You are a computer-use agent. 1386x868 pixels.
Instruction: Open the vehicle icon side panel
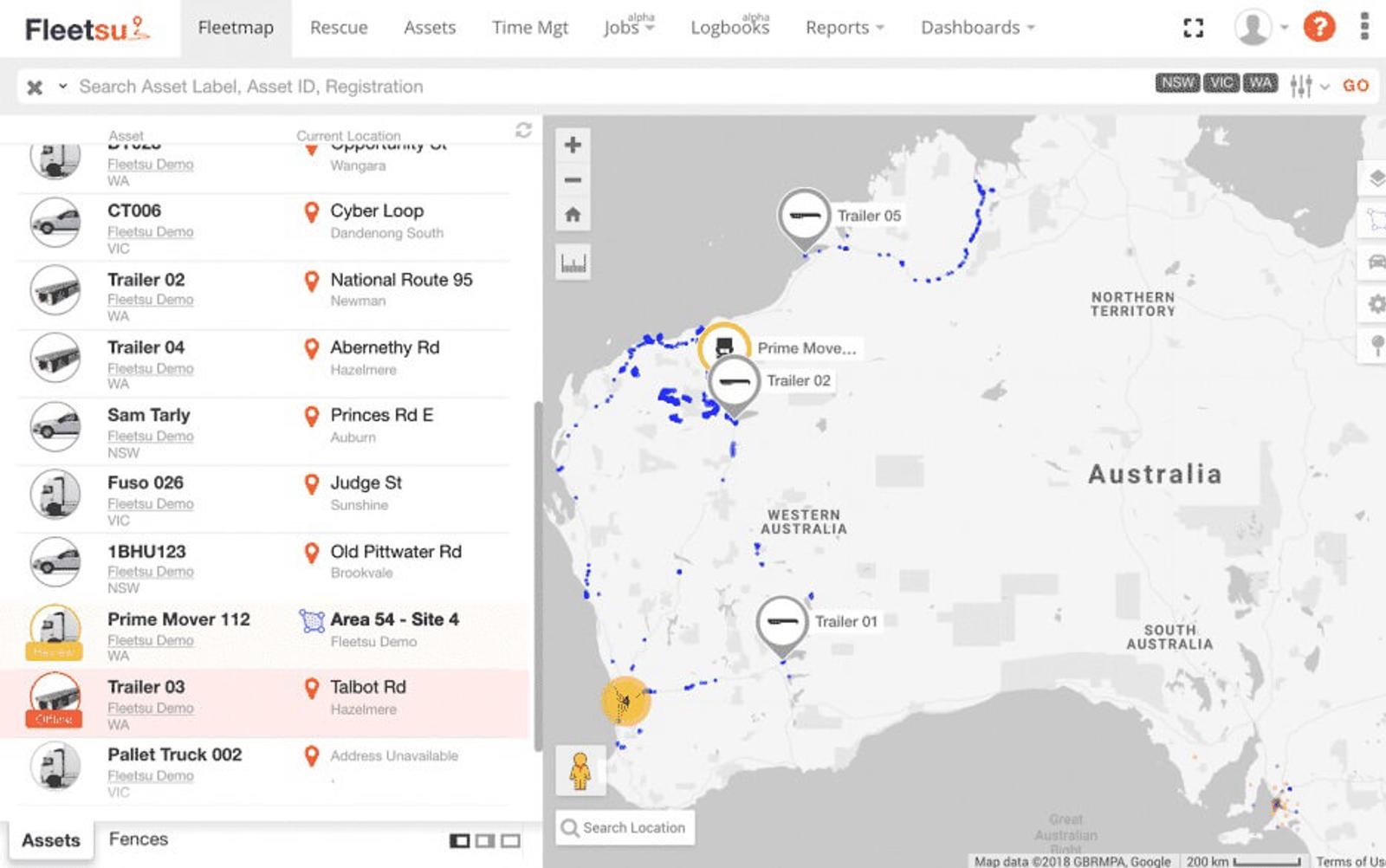[1375, 262]
